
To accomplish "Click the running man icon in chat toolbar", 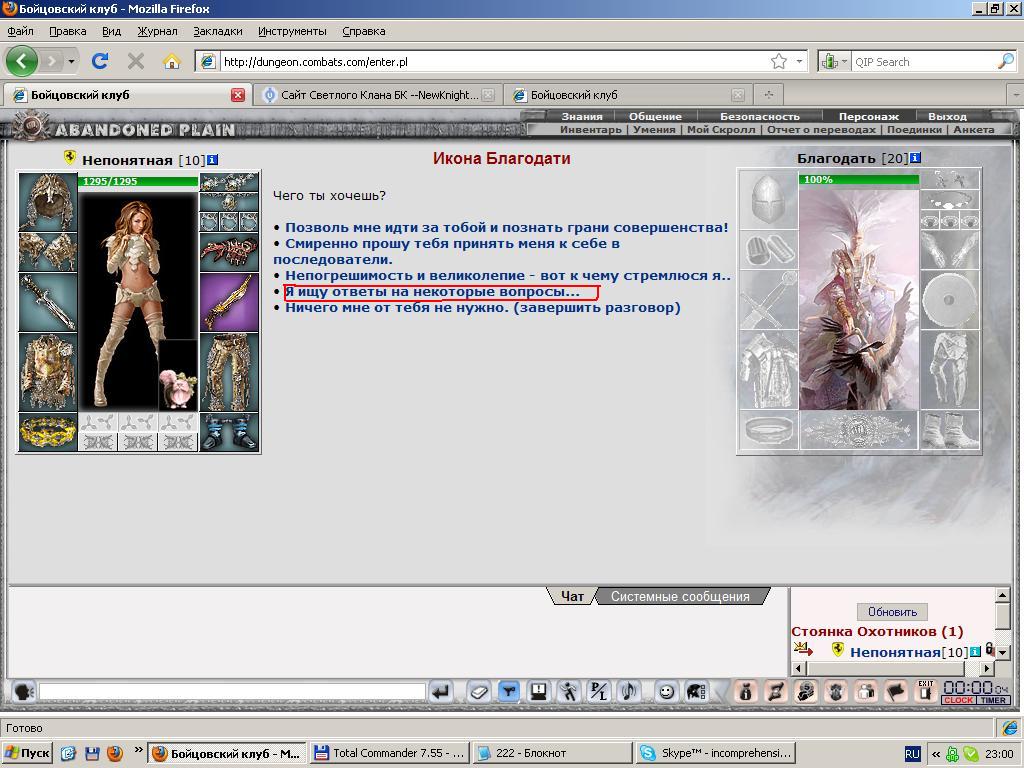I will (x=569, y=691).
